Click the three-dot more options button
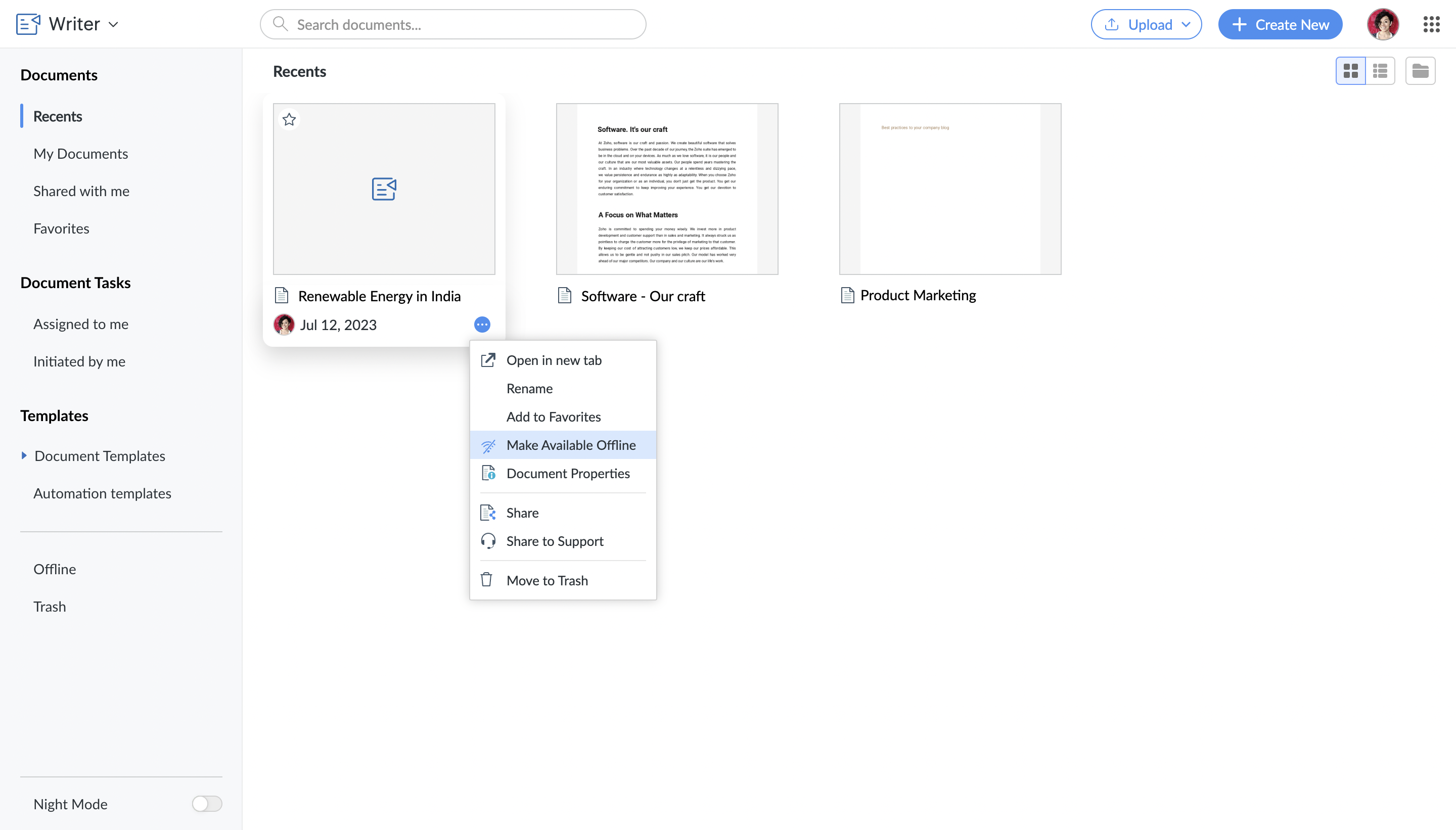 (482, 325)
